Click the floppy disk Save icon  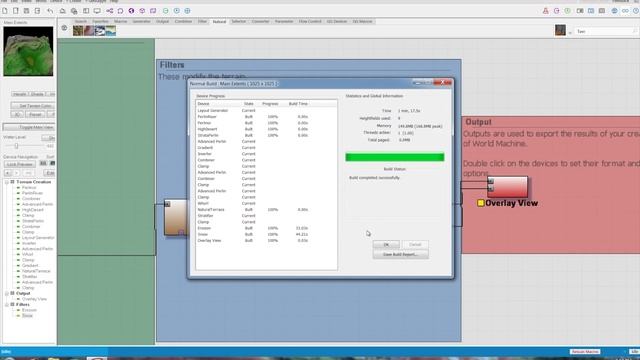click(27, 11)
